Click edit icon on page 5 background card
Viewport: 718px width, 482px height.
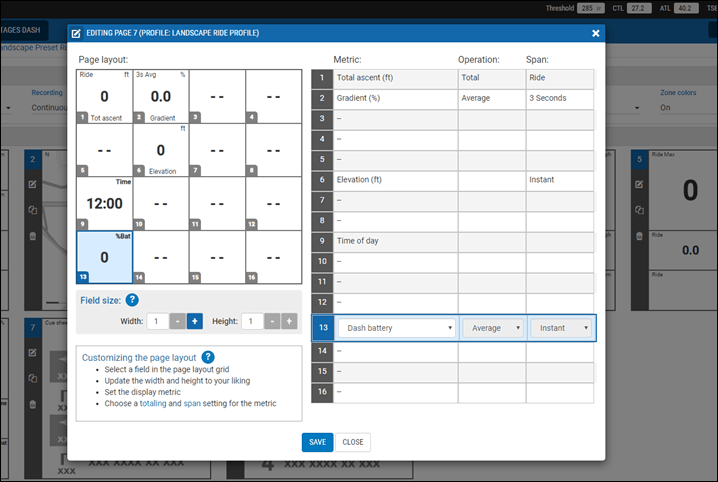(x=639, y=184)
